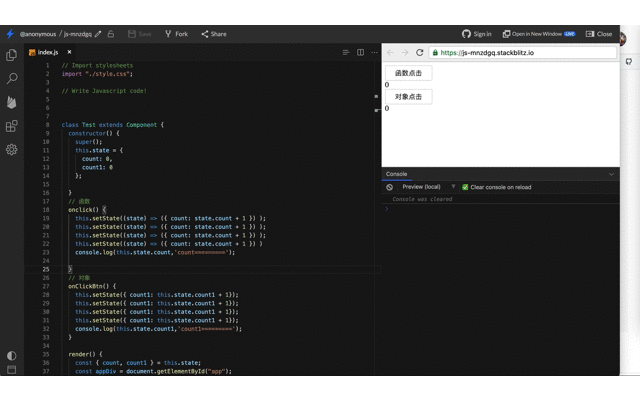Toggle the light/dark theme icon
The height and width of the screenshot is (400, 640).
[11, 356]
